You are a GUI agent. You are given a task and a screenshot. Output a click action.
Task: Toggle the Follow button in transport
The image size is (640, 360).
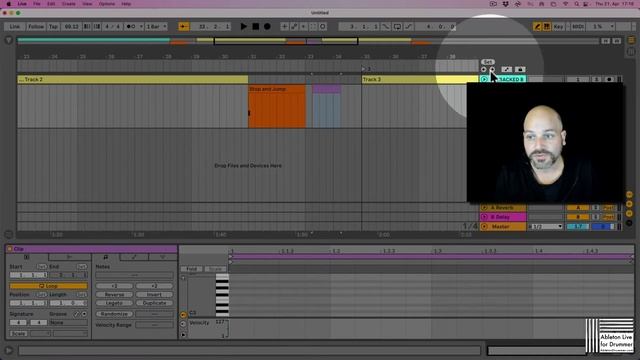36,27
